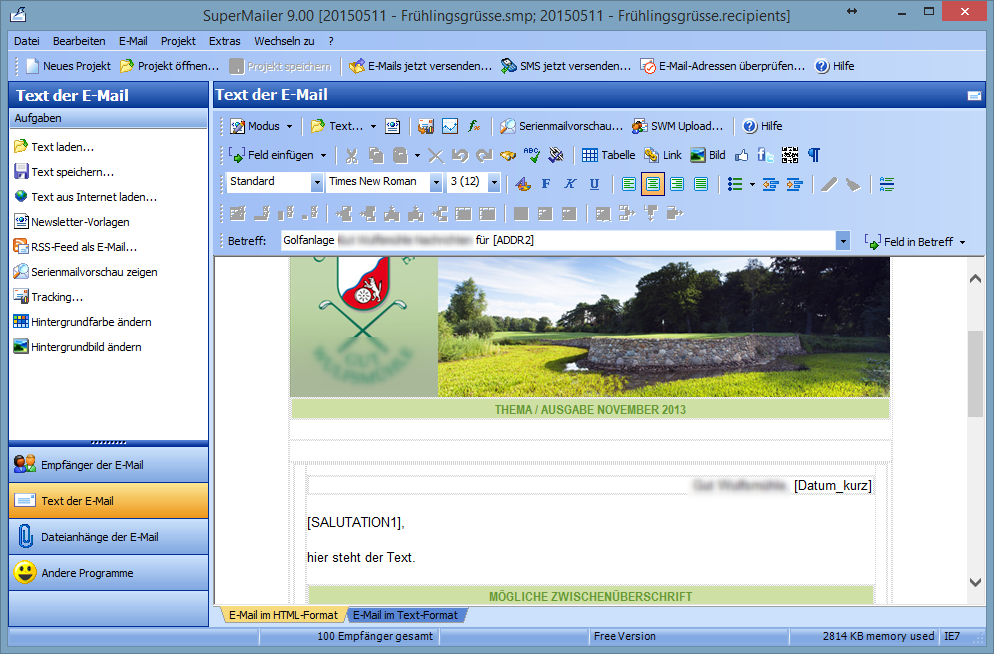Switch to E-Mail im Text-Format tab
The width and height of the screenshot is (994, 654).
[404, 615]
